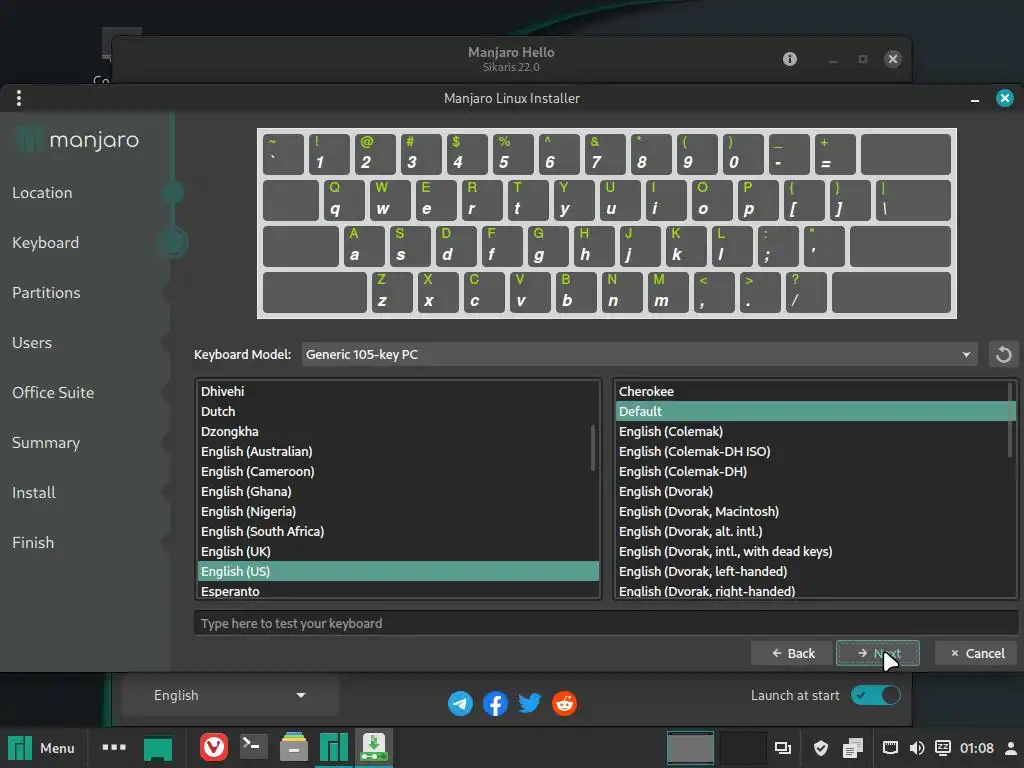Screen dimensions: 1024x768
Task: Switch to first workspace in pager
Action: click(690, 748)
